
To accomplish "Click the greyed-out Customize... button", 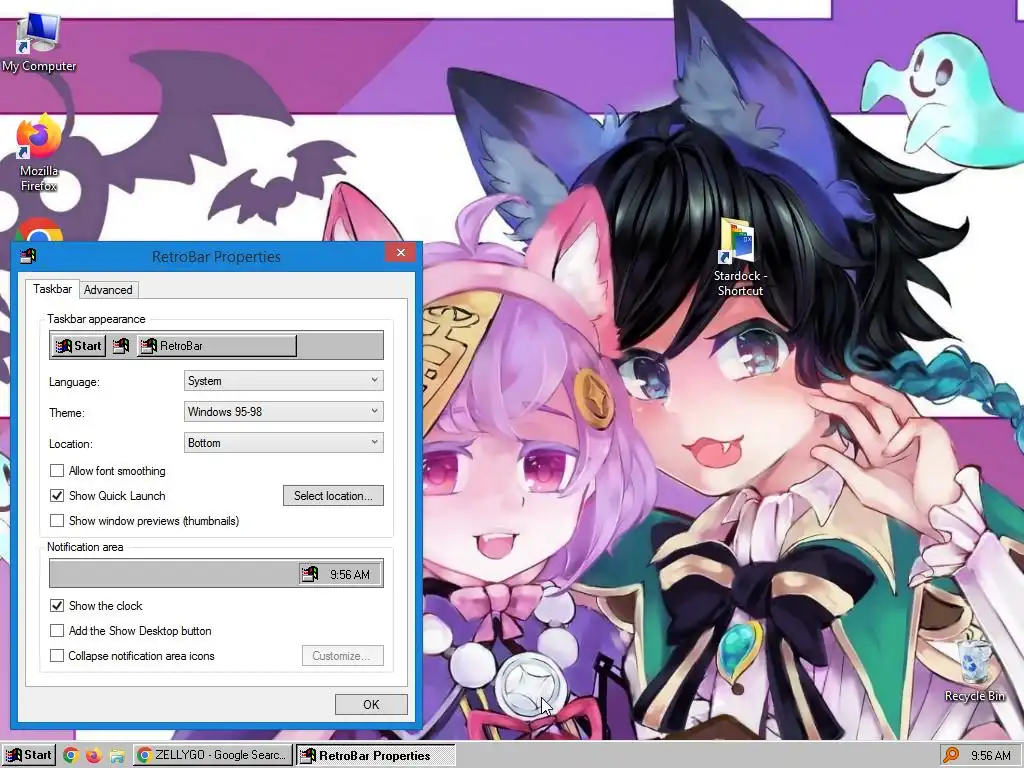I will (x=342, y=656).
